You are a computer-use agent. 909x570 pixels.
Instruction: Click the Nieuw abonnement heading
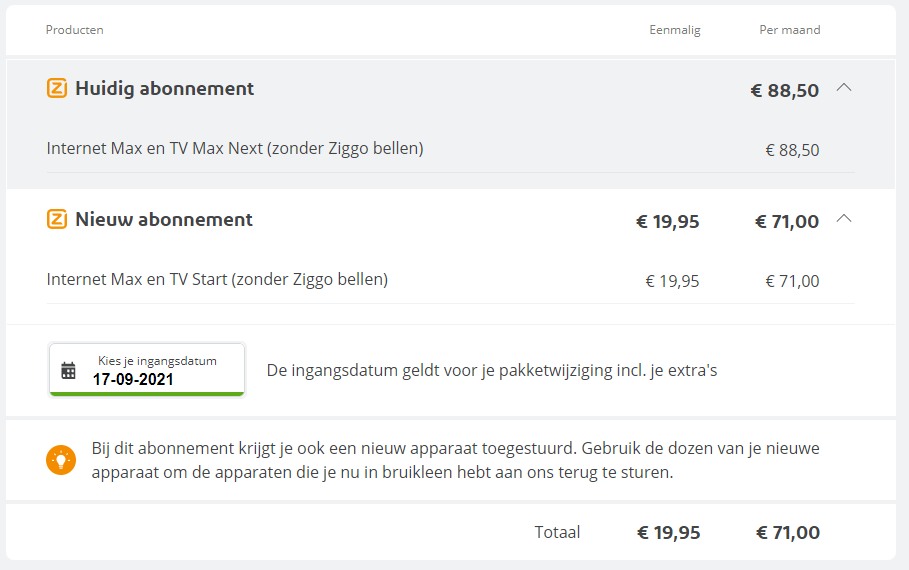pyautogui.click(x=164, y=219)
